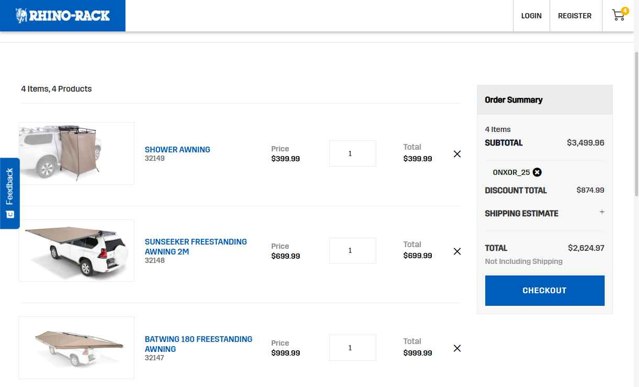The image size is (639, 387).
Task: Open Sunseeker Freestanding Awning 2M link
Action: pos(196,246)
